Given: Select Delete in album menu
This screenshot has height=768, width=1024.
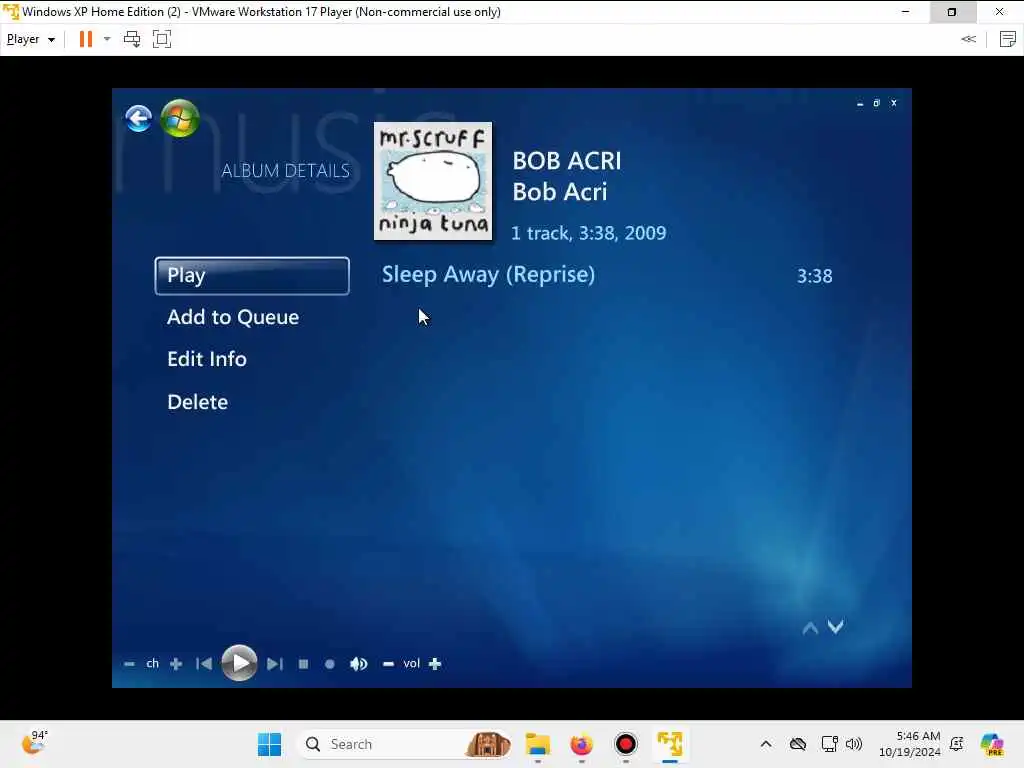Looking at the screenshot, I should pyautogui.click(x=197, y=402).
